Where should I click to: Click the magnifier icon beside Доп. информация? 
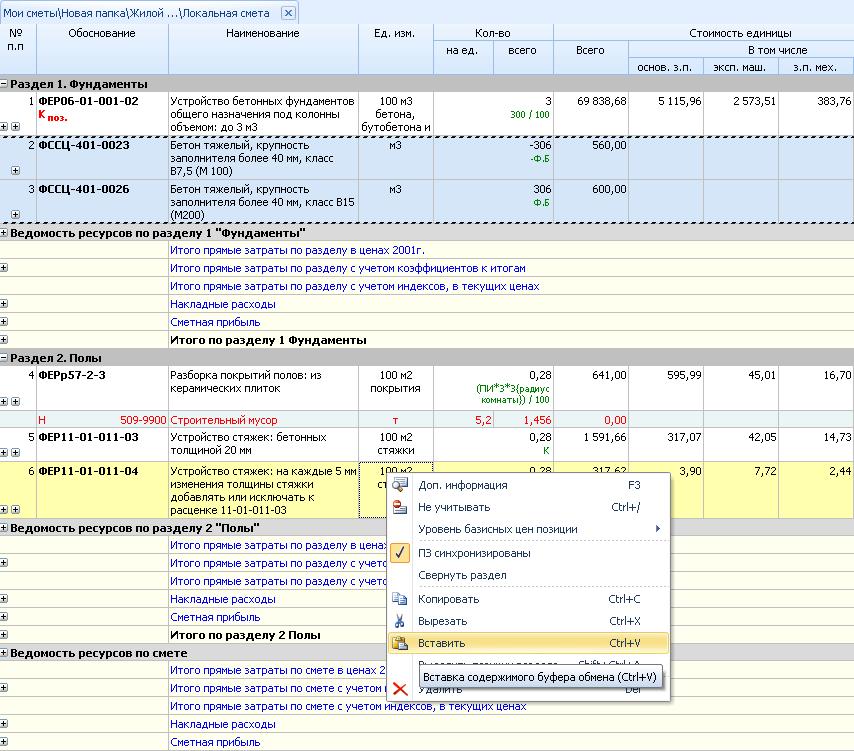400,485
